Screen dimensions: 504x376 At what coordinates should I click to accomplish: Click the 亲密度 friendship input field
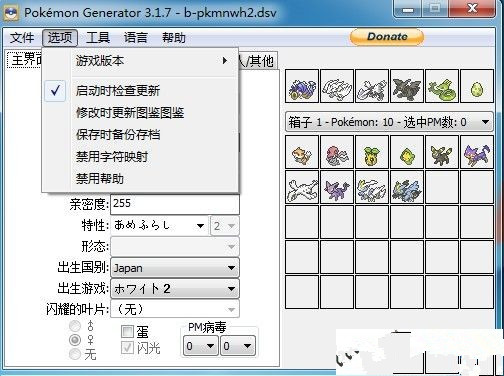175,204
